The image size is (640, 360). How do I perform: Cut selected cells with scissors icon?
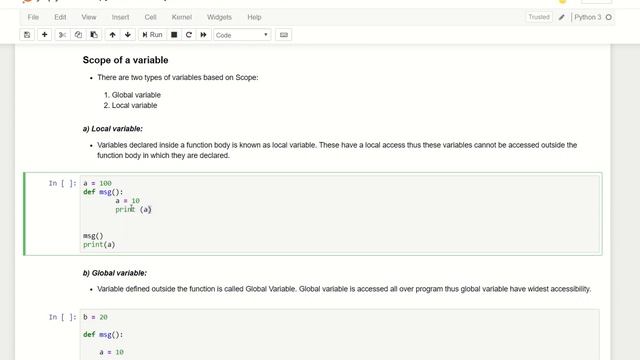[x=62, y=35]
